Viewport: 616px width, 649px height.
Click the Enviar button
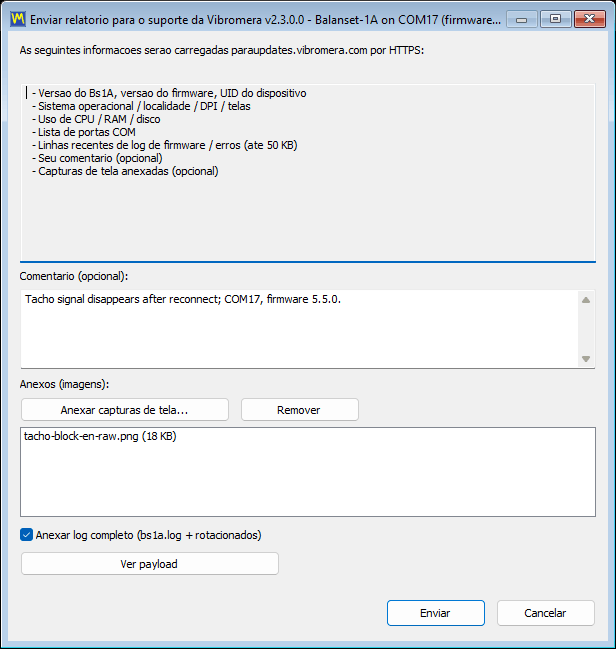click(x=436, y=613)
